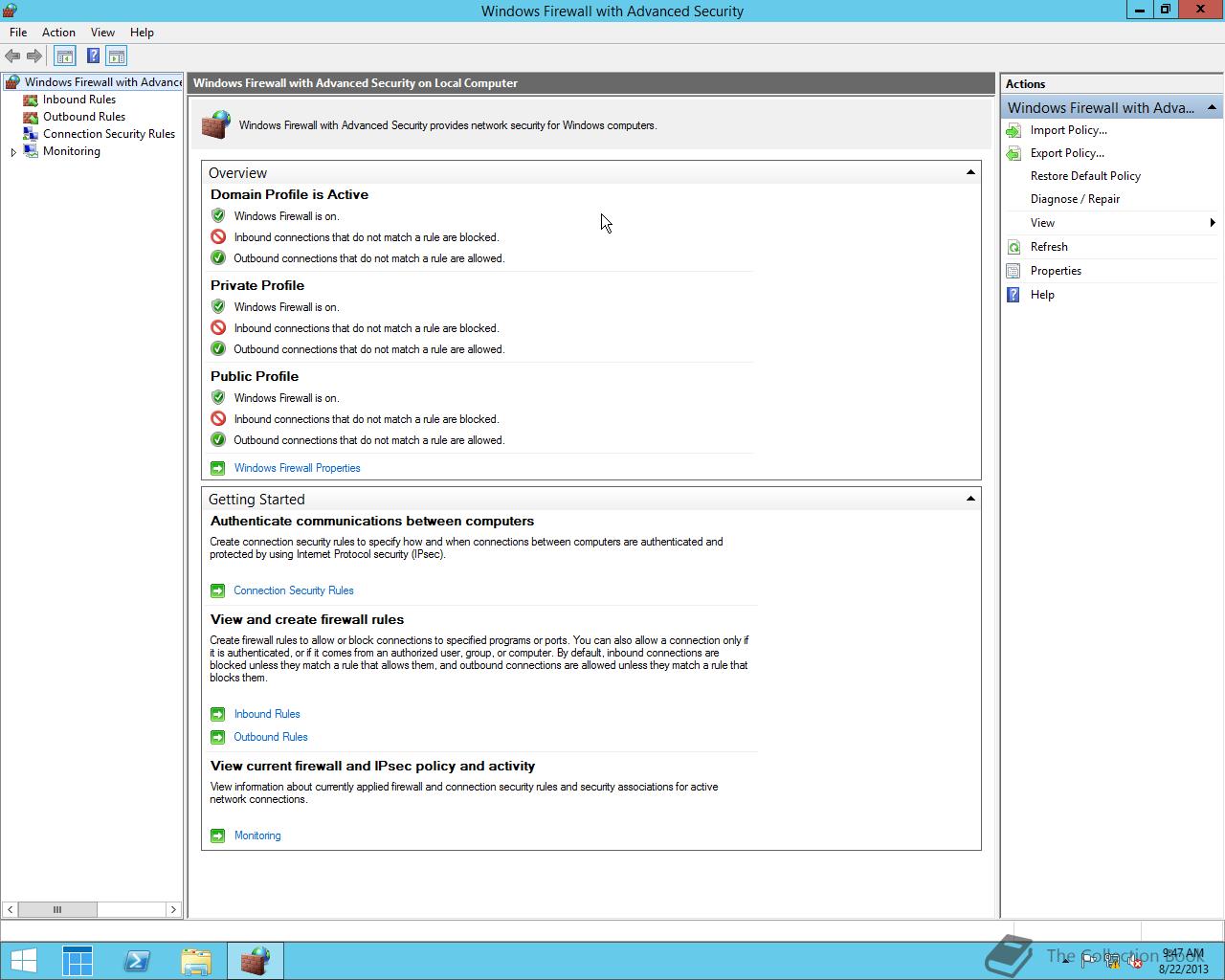Select Restore Default Policy action
1225x980 pixels.
point(1085,176)
